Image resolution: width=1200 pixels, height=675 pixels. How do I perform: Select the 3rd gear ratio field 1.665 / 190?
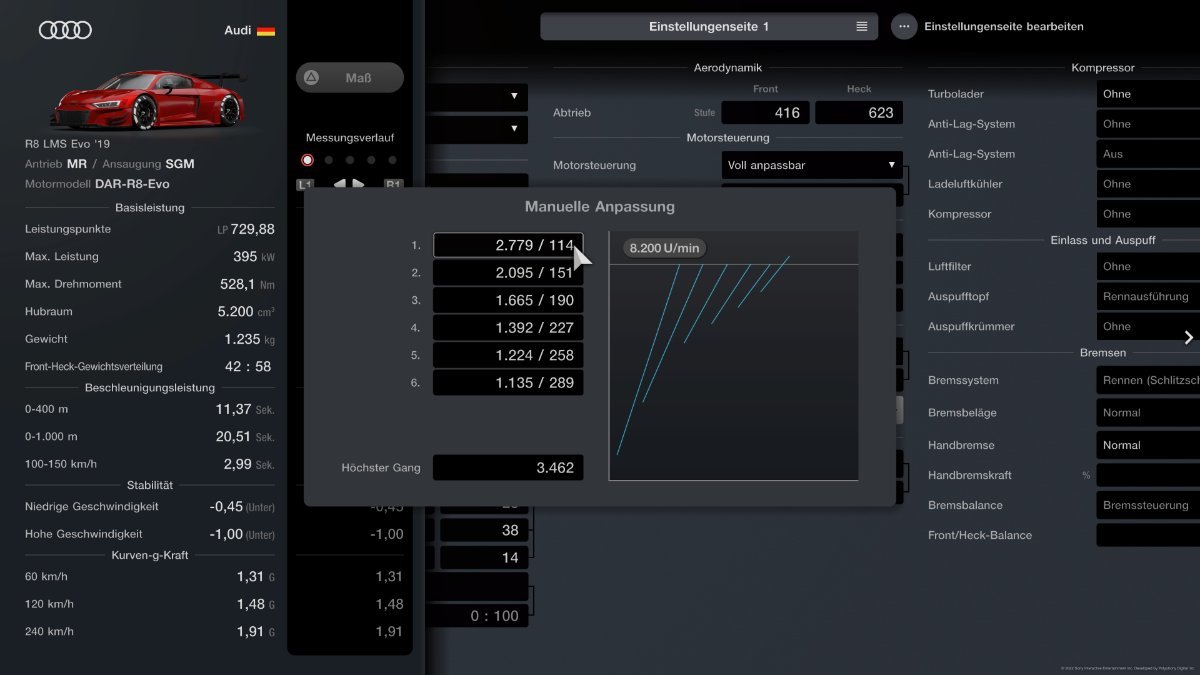click(508, 300)
